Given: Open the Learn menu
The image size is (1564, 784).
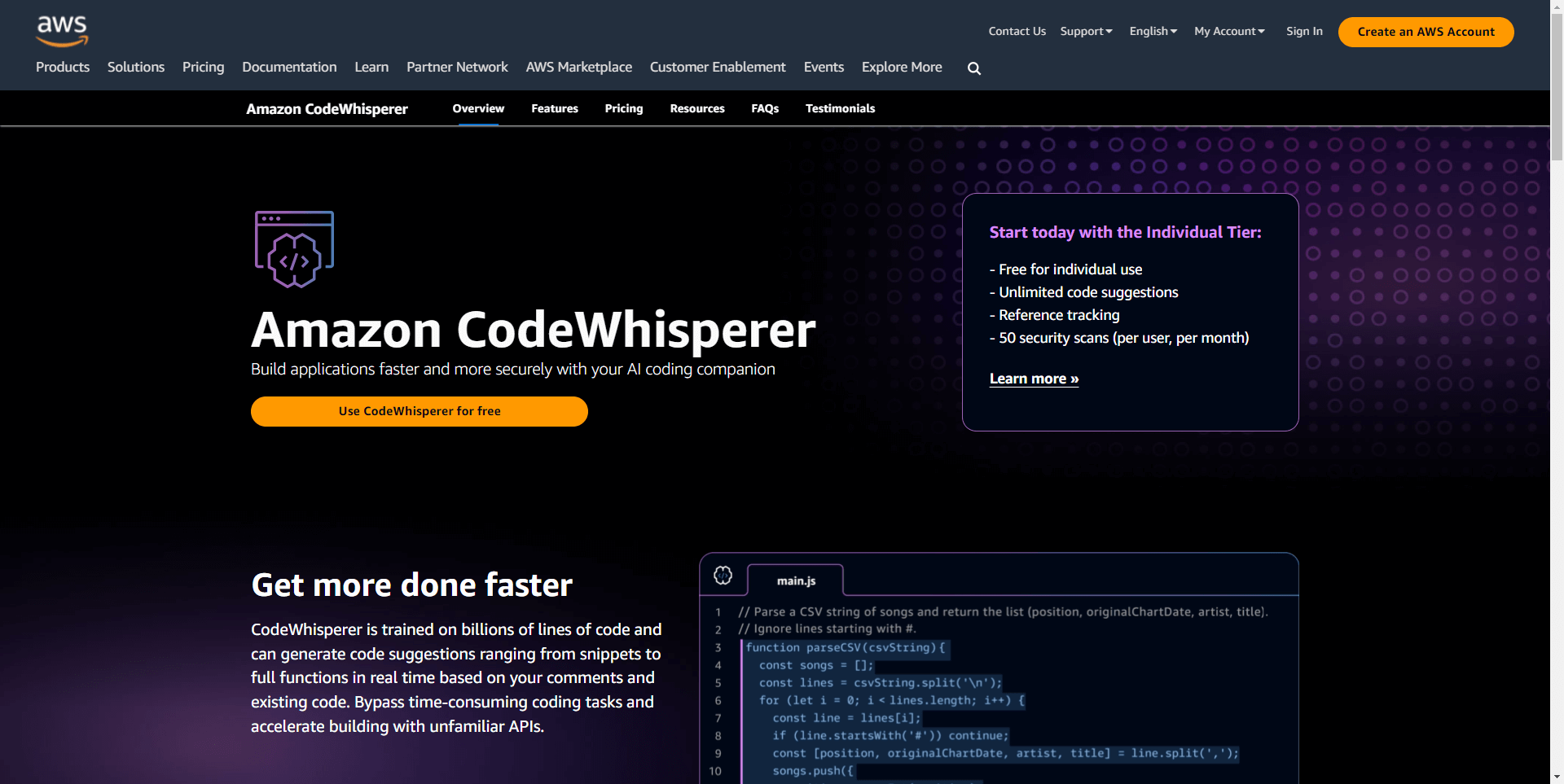Looking at the screenshot, I should pos(371,67).
